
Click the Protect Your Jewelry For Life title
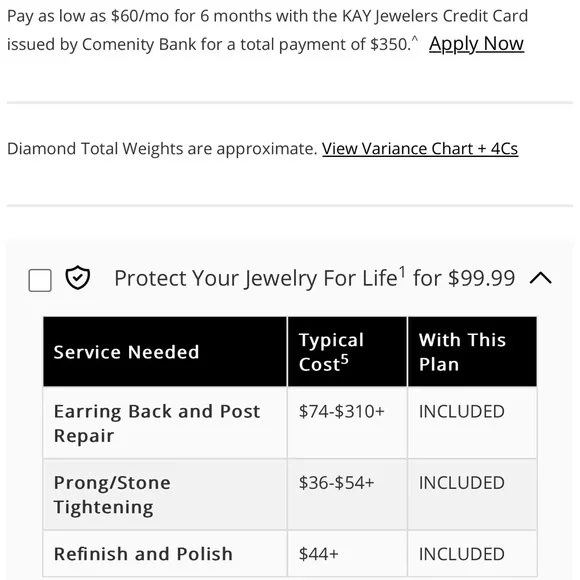click(x=314, y=278)
